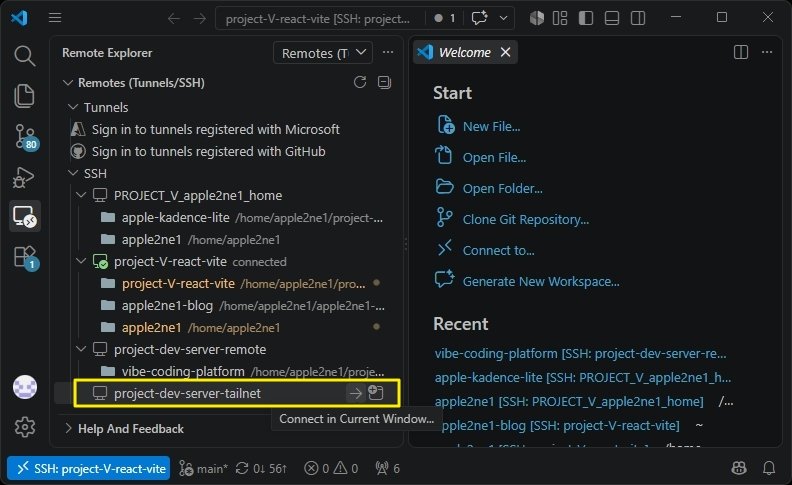
Task: Click the Connect to... link
Action: [498, 250]
